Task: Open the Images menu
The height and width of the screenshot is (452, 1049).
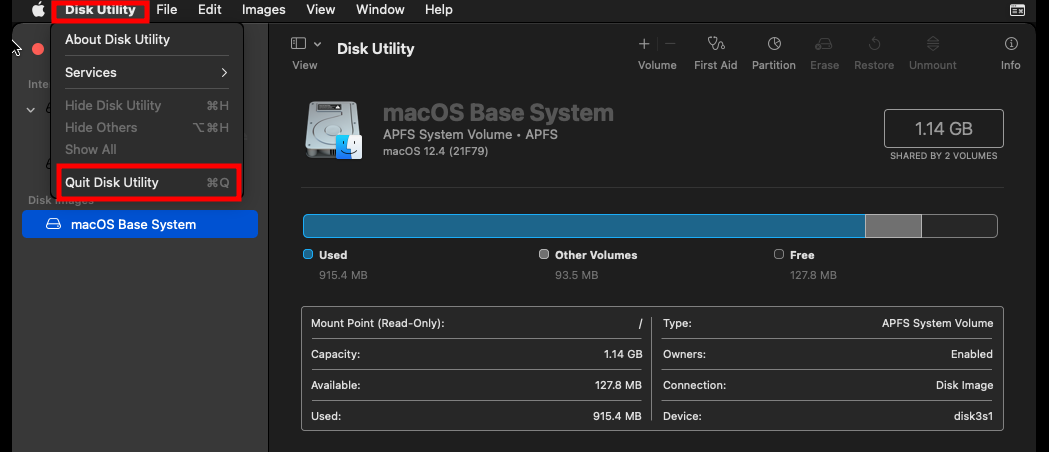Action: (264, 9)
